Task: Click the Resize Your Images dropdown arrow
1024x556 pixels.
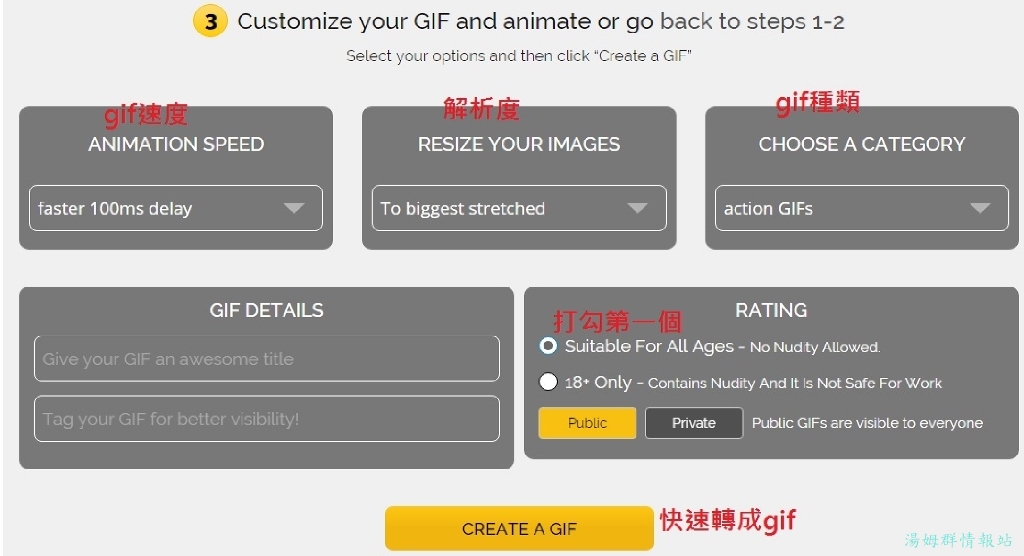Action: [x=637, y=208]
